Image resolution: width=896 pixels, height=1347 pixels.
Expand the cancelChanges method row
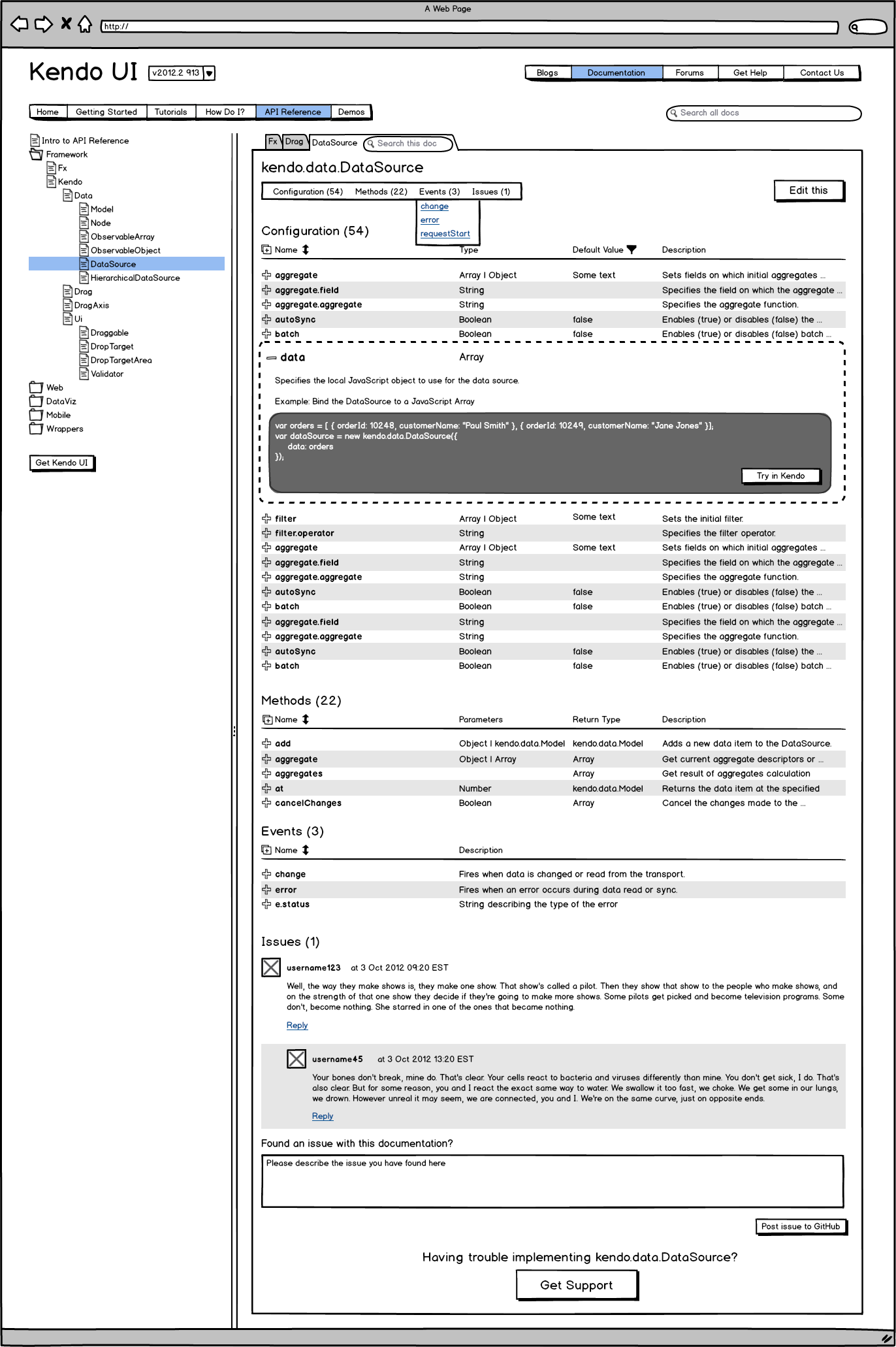pos(266,803)
